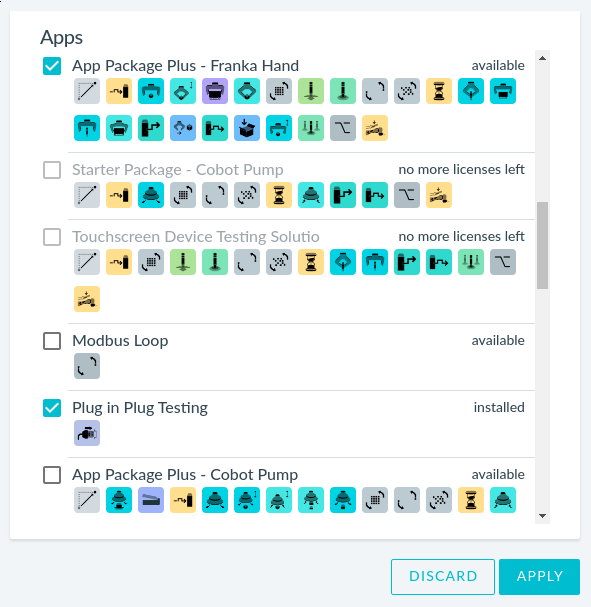Tick the Starter Package - Cobot Pump checkbox

coord(52,170)
